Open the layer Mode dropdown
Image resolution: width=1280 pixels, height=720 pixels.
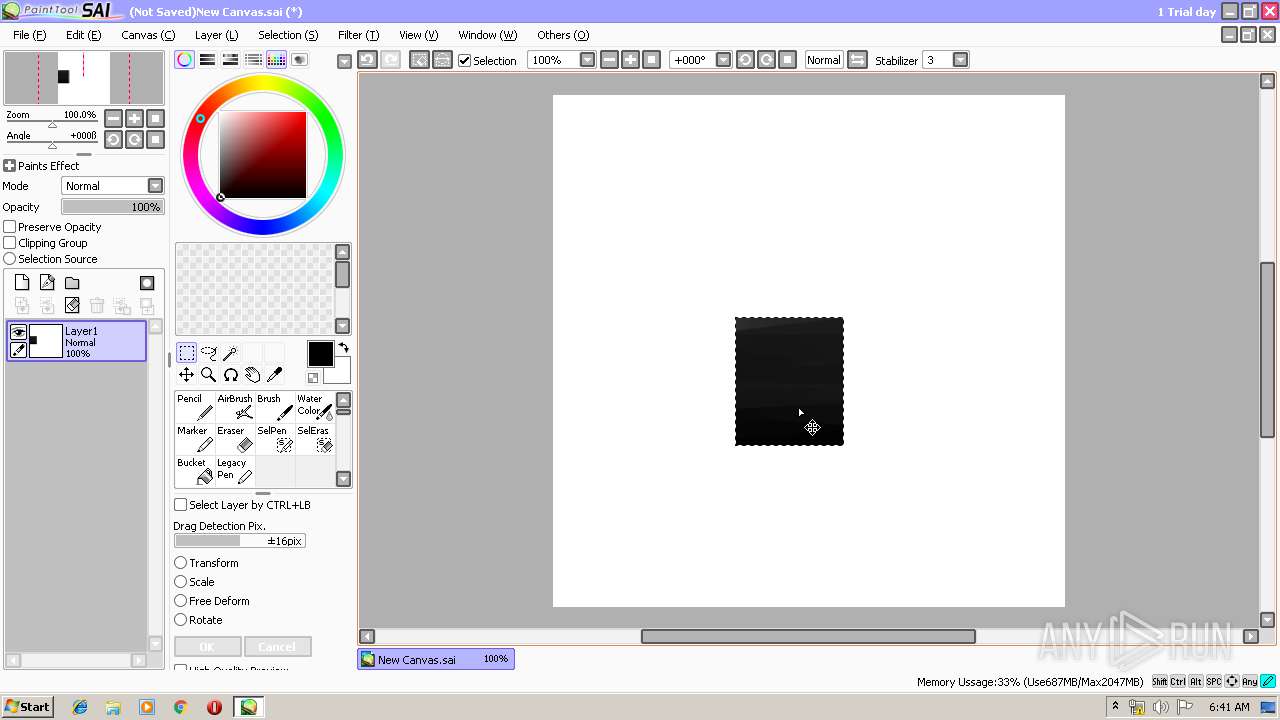(x=155, y=186)
